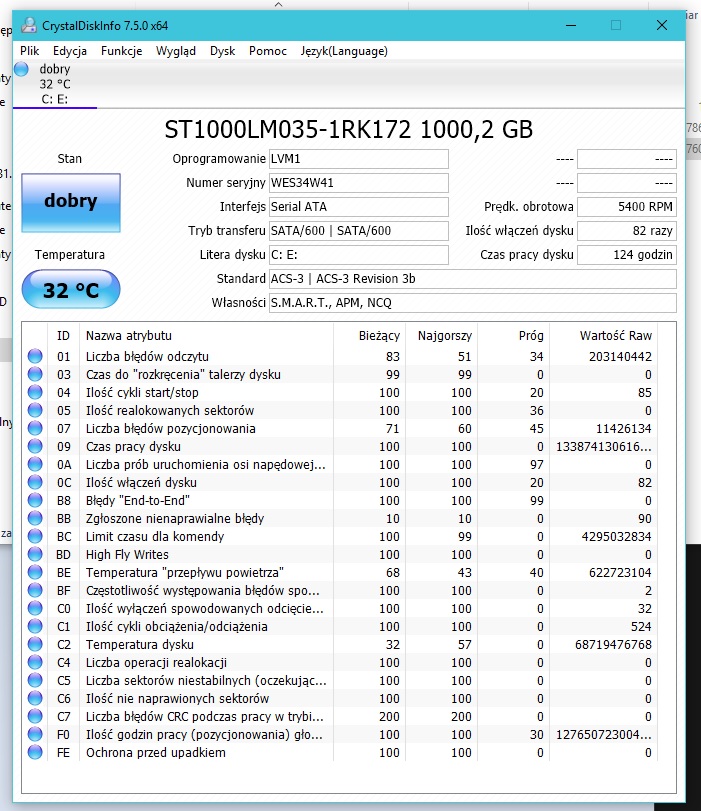Click status circle for attribute F0 row
This screenshot has height=811, width=701.
click(35, 734)
